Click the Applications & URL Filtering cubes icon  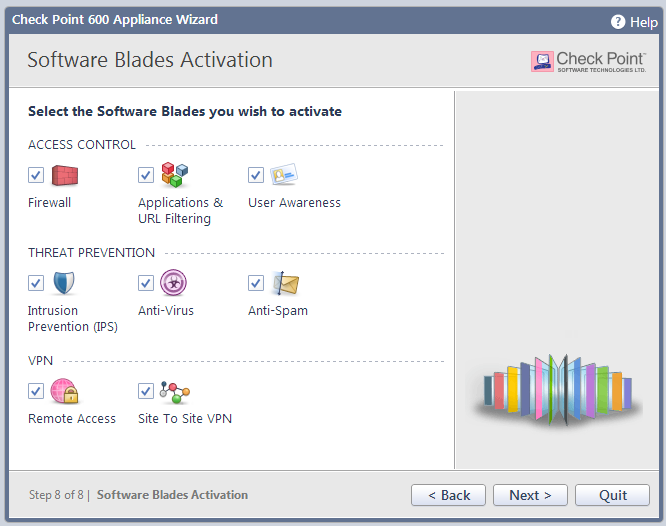click(175, 176)
